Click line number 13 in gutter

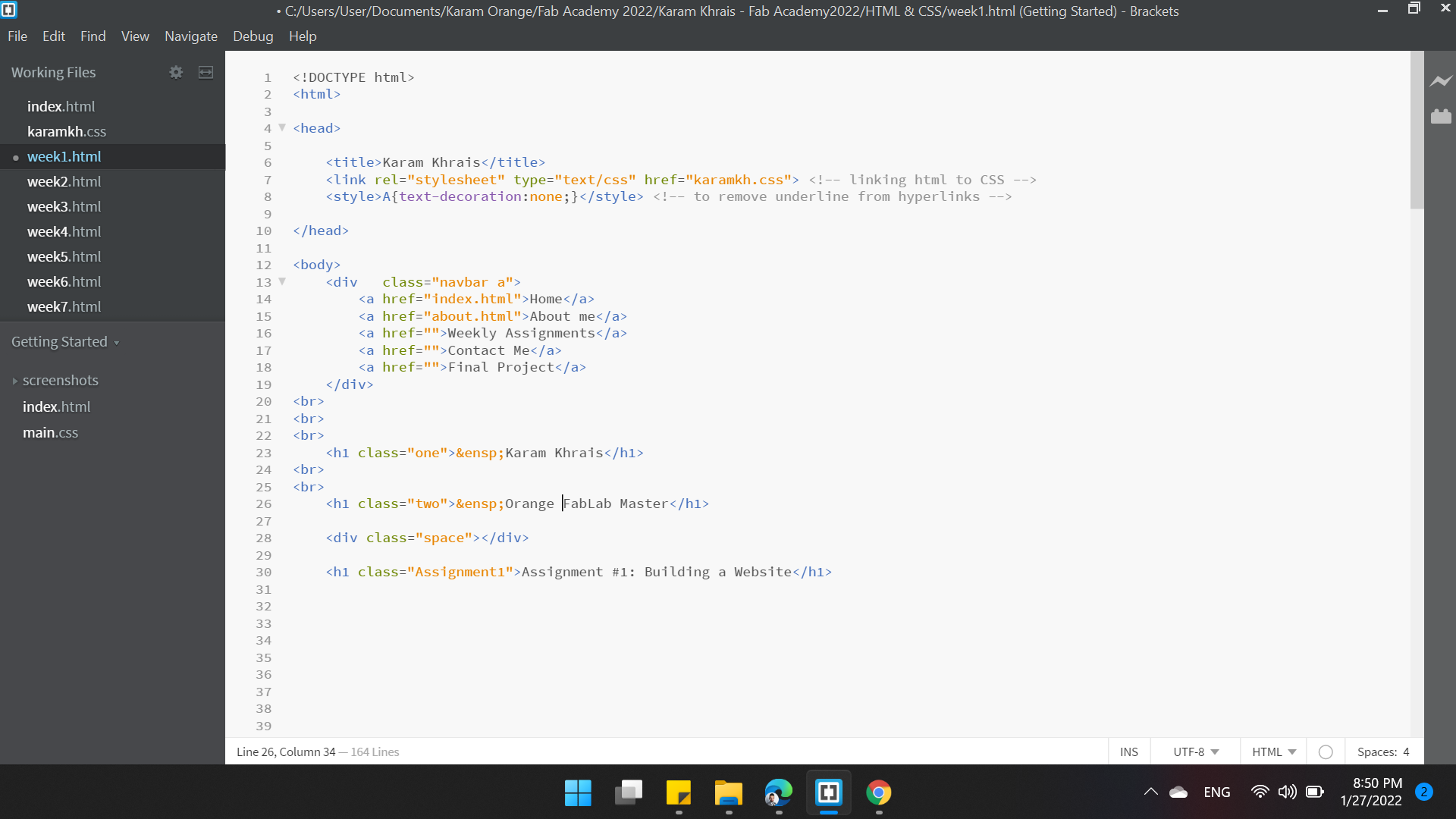pyautogui.click(x=263, y=282)
